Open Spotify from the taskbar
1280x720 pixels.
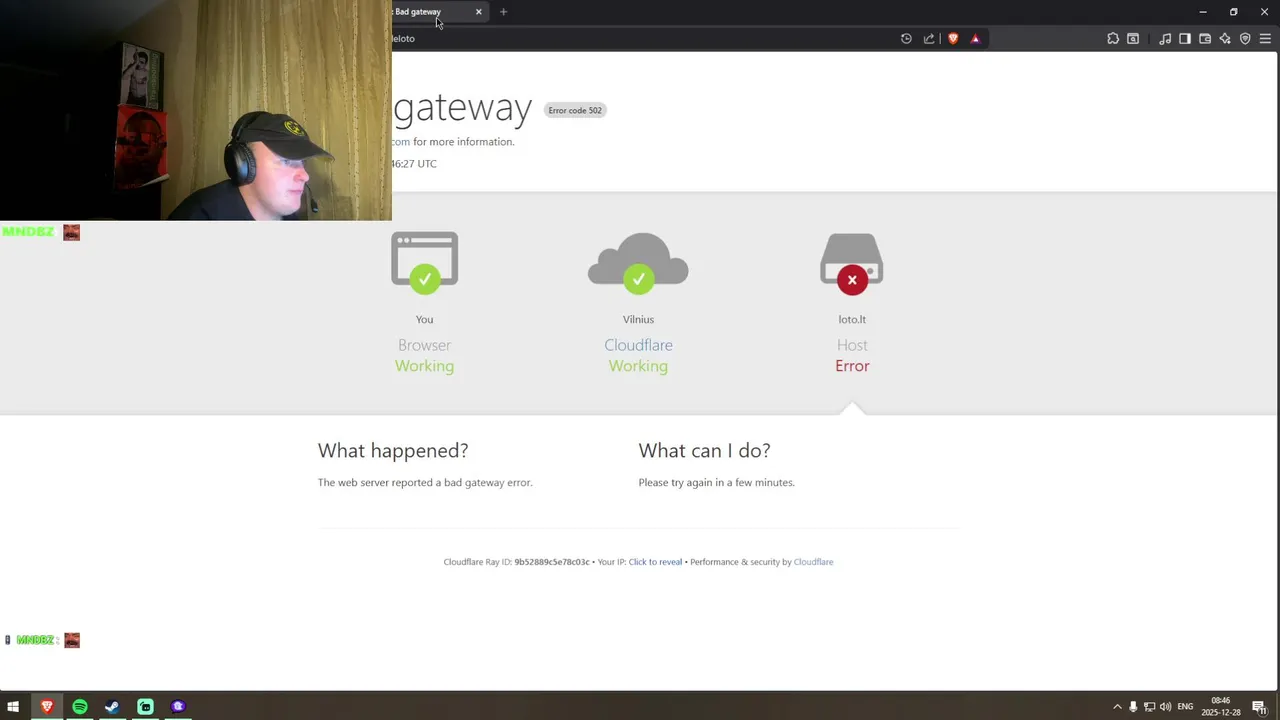coord(79,706)
